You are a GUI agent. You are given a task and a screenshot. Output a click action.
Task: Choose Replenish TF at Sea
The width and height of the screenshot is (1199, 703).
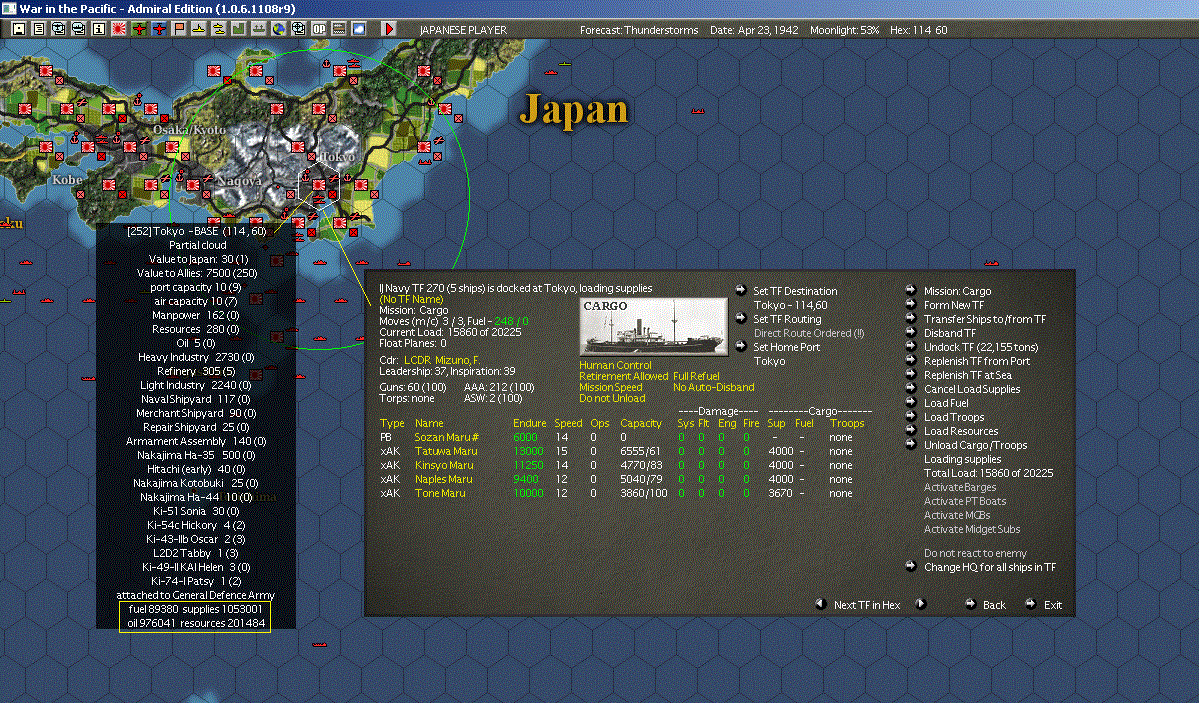click(967, 375)
